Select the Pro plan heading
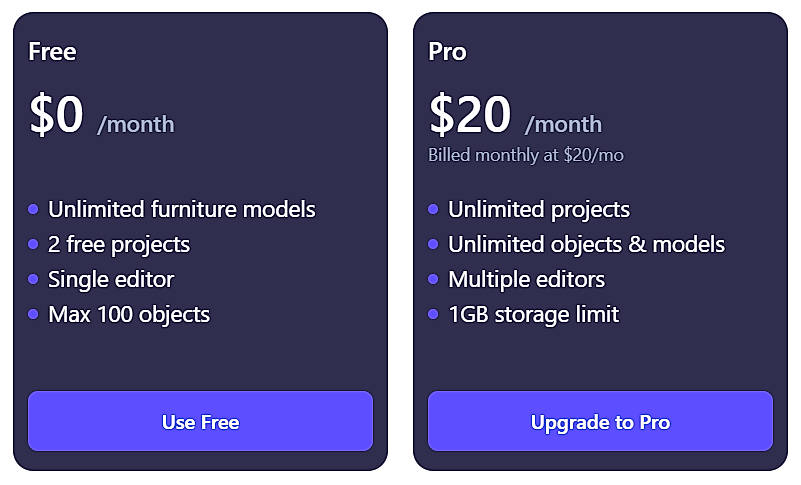Screen dimensions: 801x485 click(x=447, y=51)
